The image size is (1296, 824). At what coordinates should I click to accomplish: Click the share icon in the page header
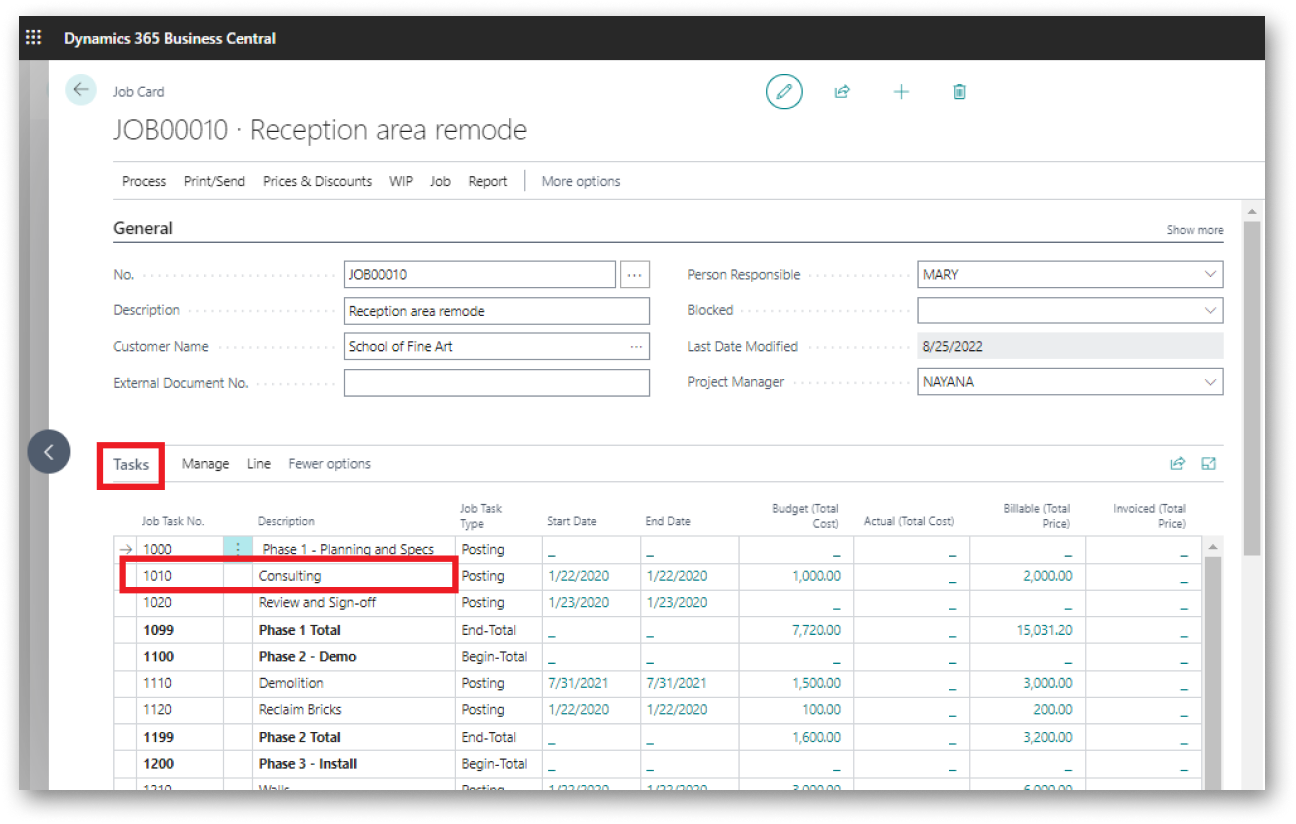[x=842, y=92]
